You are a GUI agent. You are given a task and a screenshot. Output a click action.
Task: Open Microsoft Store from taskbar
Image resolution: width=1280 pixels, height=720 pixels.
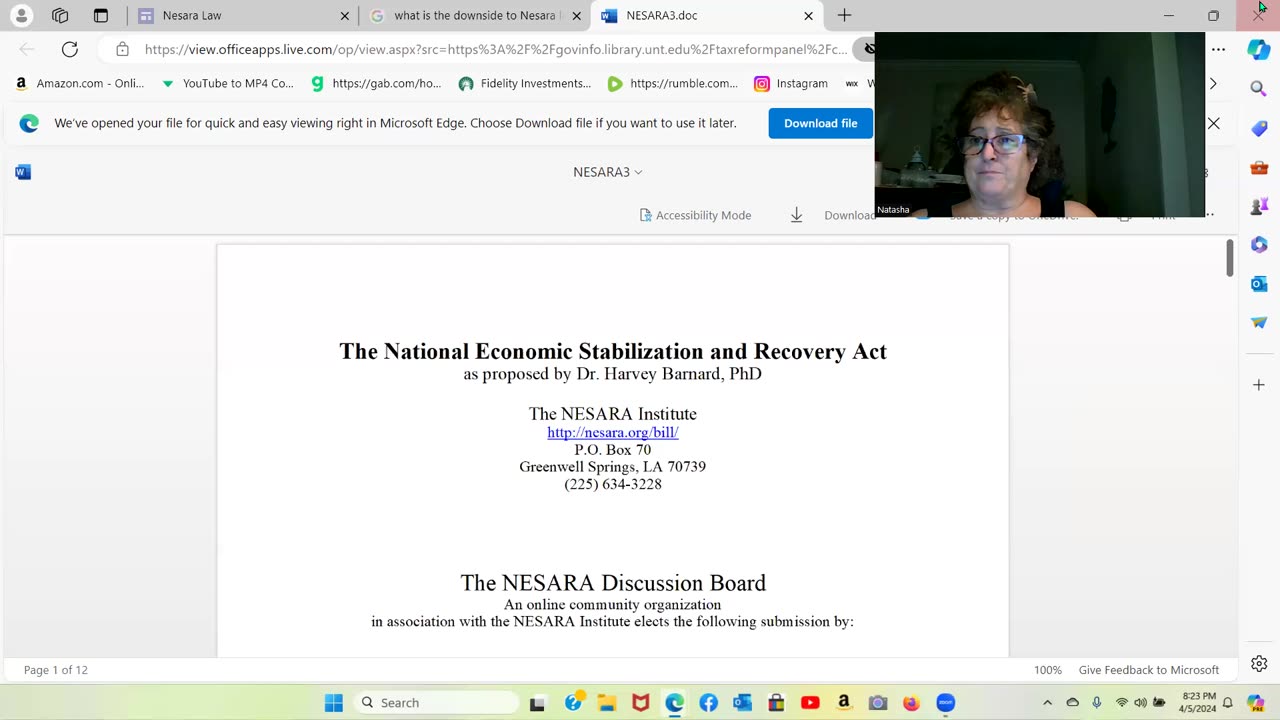(x=776, y=703)
